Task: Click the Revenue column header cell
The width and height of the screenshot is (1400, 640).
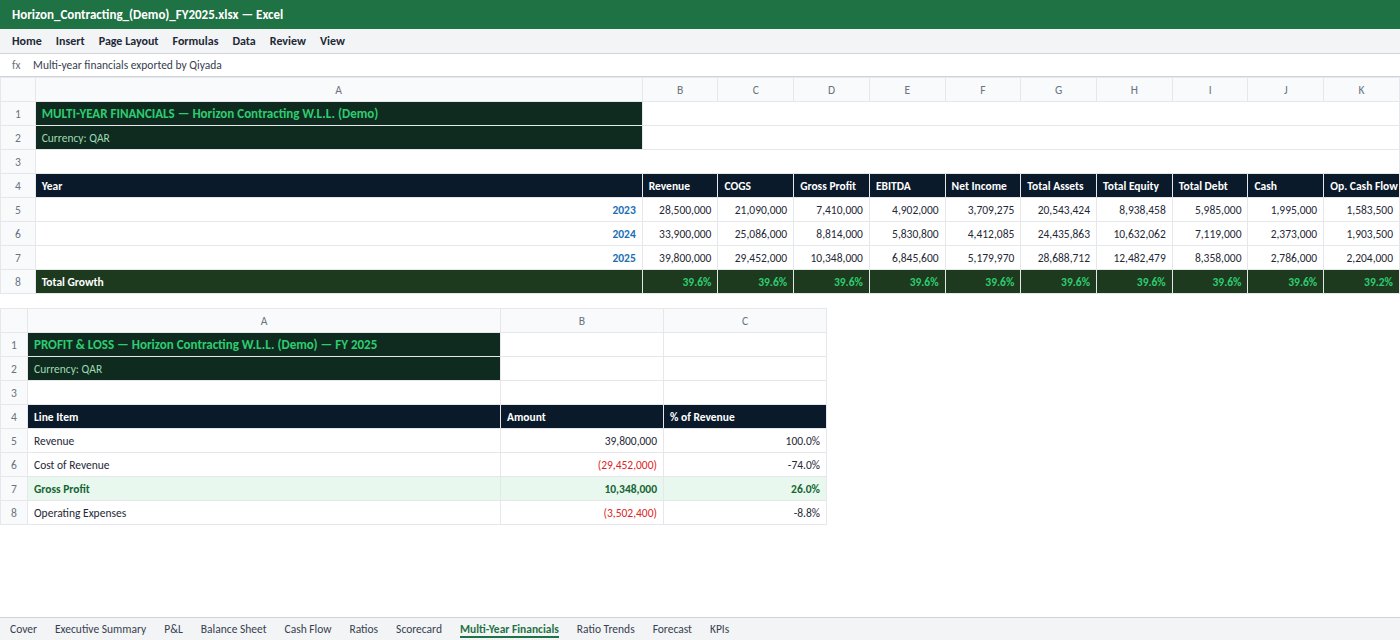Action: 680,186
